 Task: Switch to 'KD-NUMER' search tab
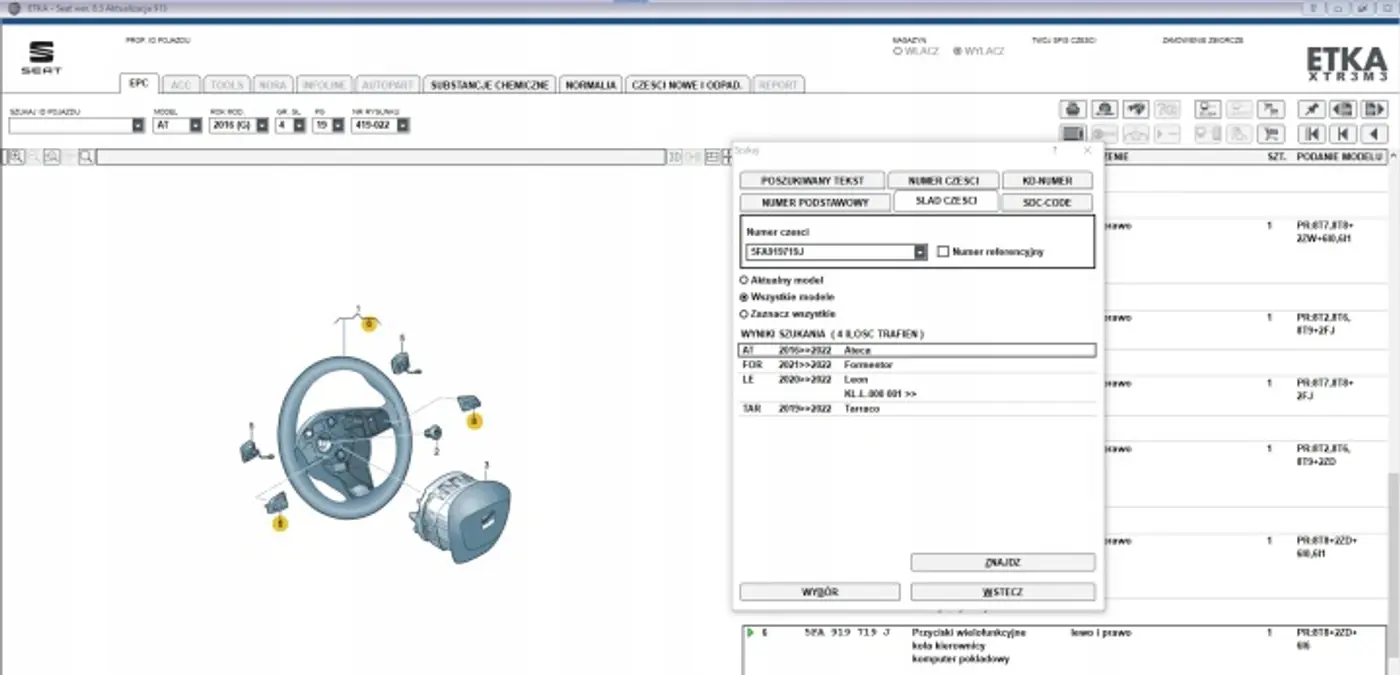click(1048, 181)
